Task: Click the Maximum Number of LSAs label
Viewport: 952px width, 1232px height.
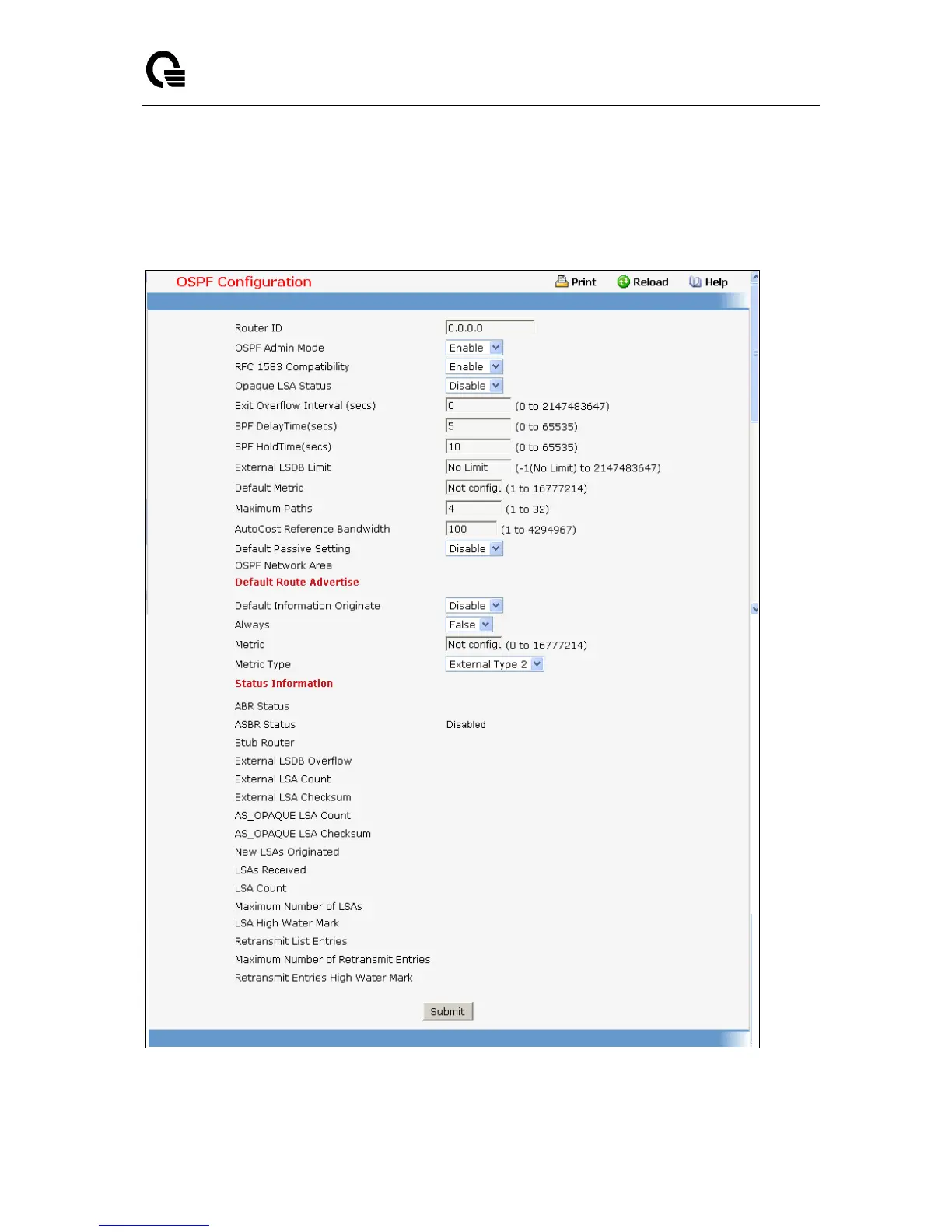Action: 299,906
